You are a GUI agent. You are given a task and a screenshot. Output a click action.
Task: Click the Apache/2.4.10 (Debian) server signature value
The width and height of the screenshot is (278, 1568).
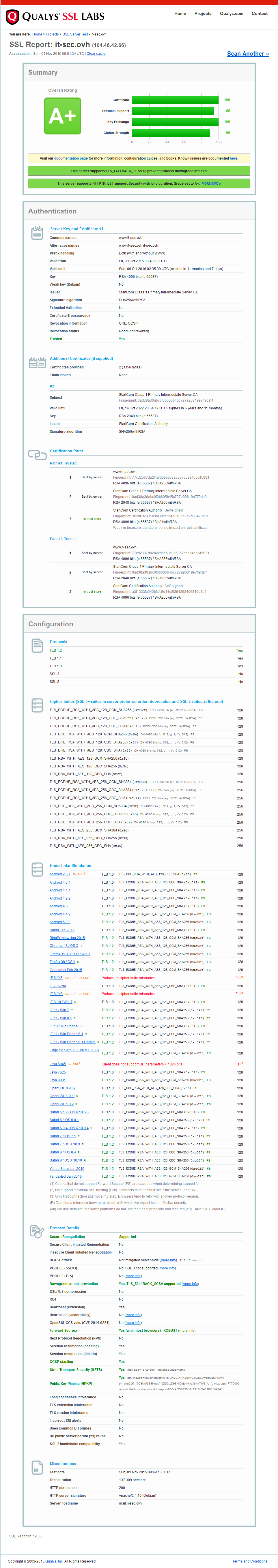tap(137, 1495)
